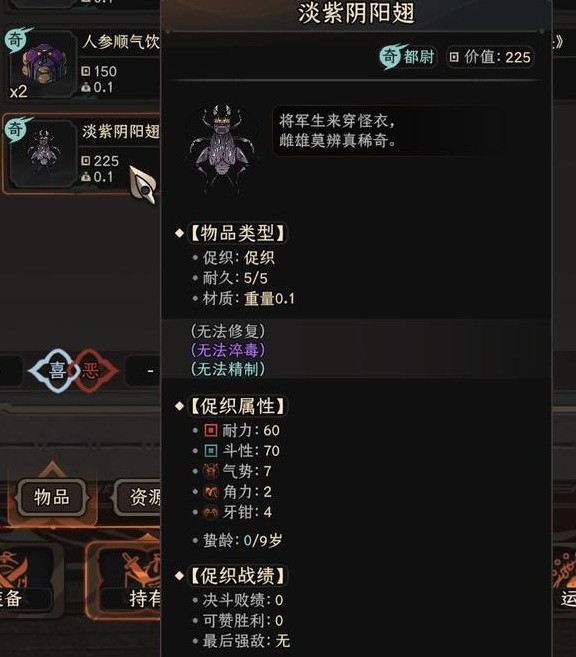Click the 价值: 225 value label
The image size is (576, 657).
[491, 57]
